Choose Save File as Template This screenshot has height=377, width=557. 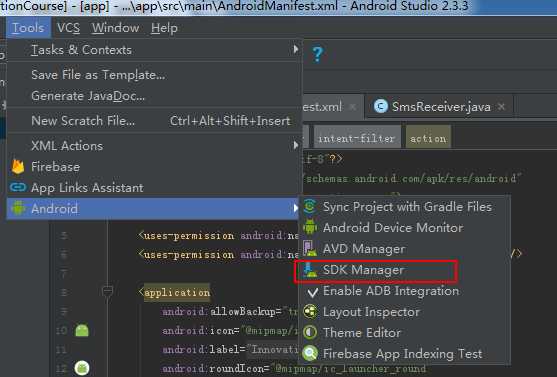(155, 75)
